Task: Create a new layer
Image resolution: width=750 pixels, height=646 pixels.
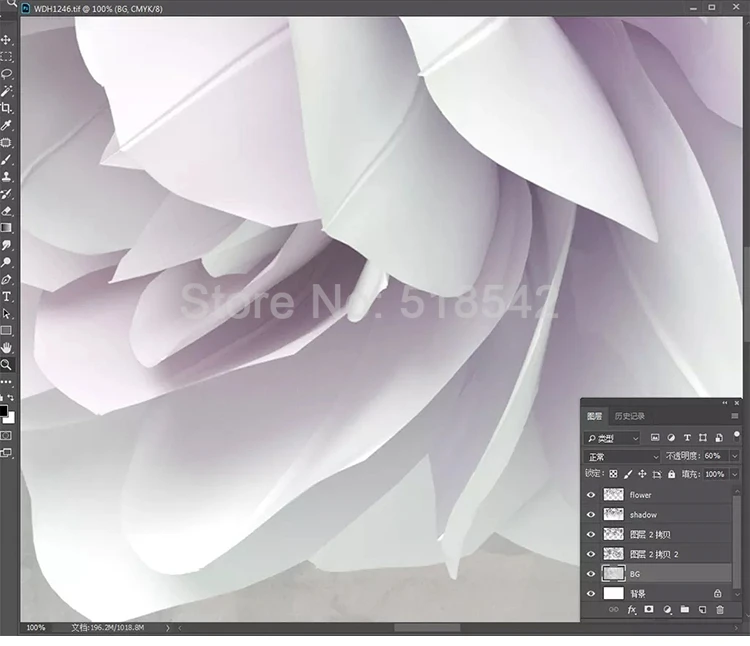Action: pos(702,610)
